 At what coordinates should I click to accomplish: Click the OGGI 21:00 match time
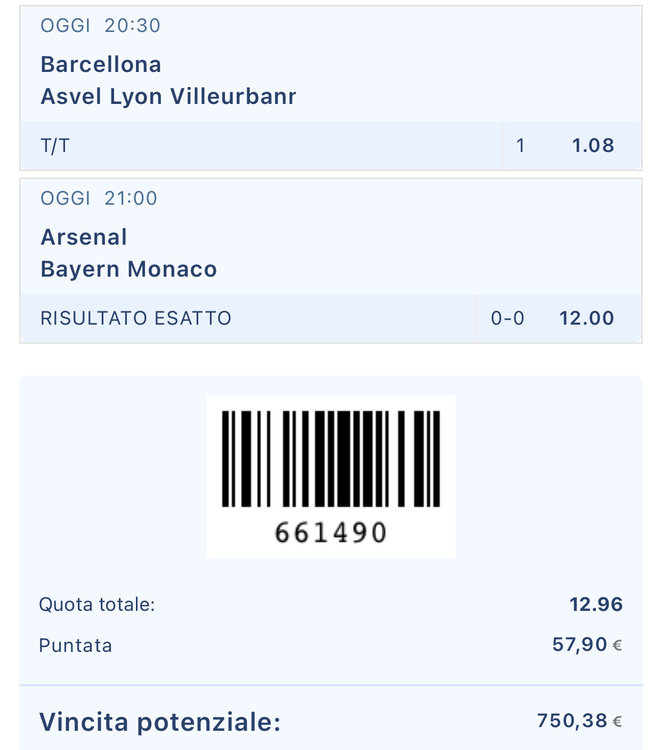click(x=99, y=199)
